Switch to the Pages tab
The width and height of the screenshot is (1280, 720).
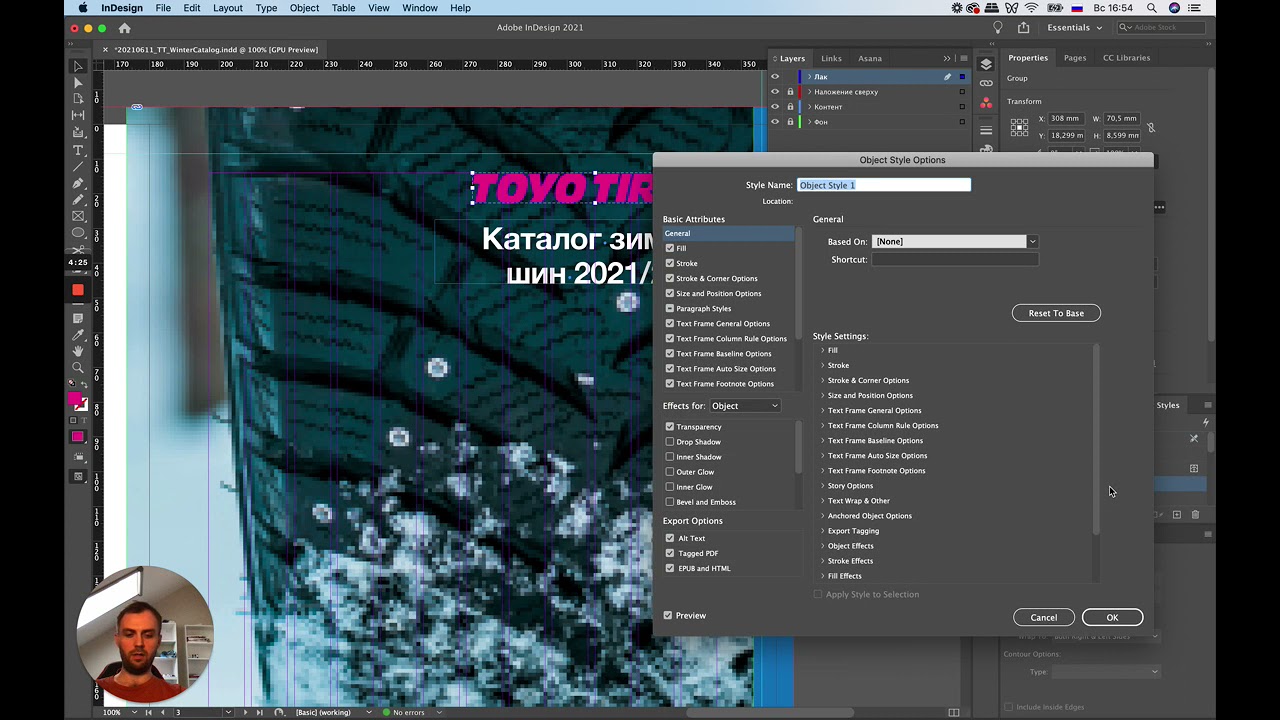click(1075, 58)
